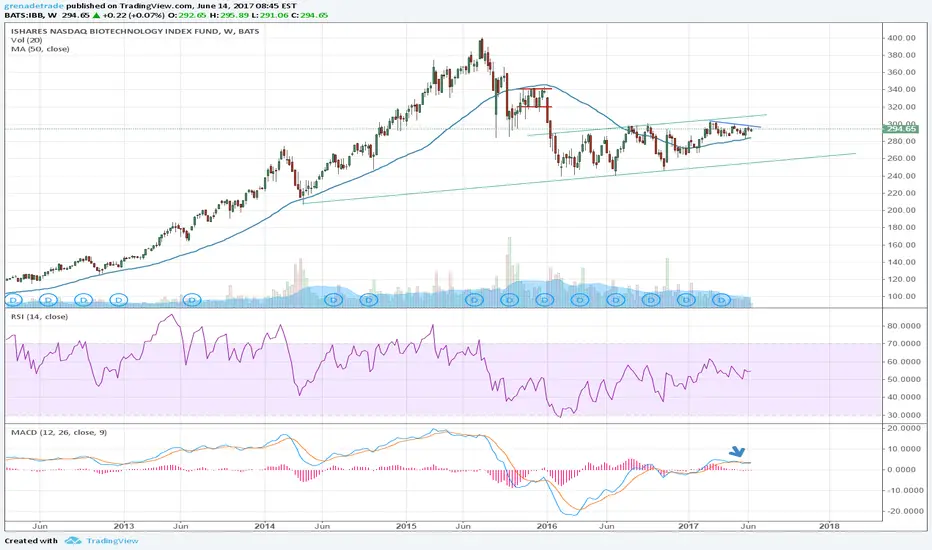
Task: Click the 100.00 price axis label
Action: pyautogui.click(x=901, y=296)
